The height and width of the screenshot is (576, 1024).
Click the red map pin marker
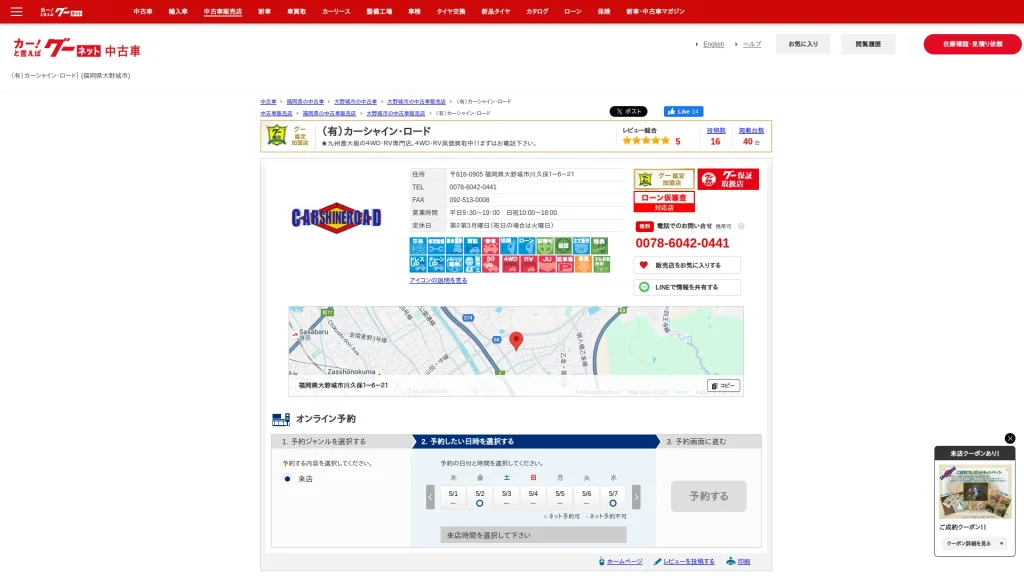pos(516,341)
